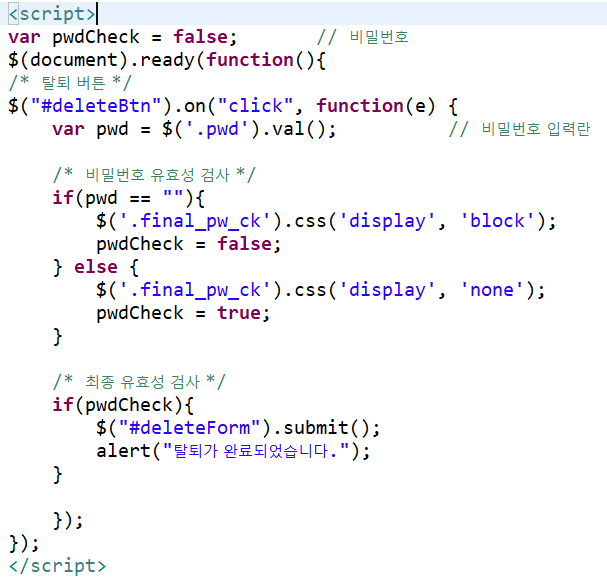
Task: Click the ".submit();" call
Action: coord(326,428)
